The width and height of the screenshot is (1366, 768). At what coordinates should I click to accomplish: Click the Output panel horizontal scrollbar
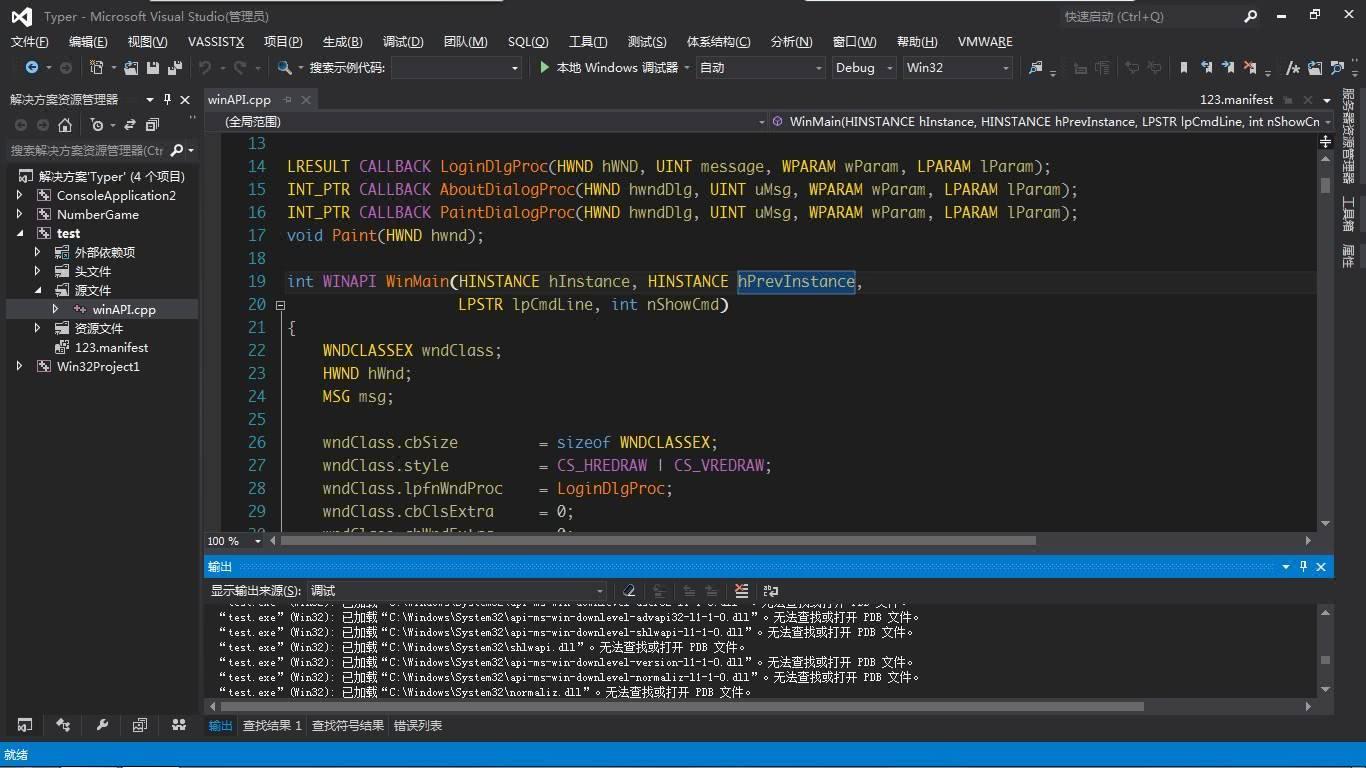(682, 706)
